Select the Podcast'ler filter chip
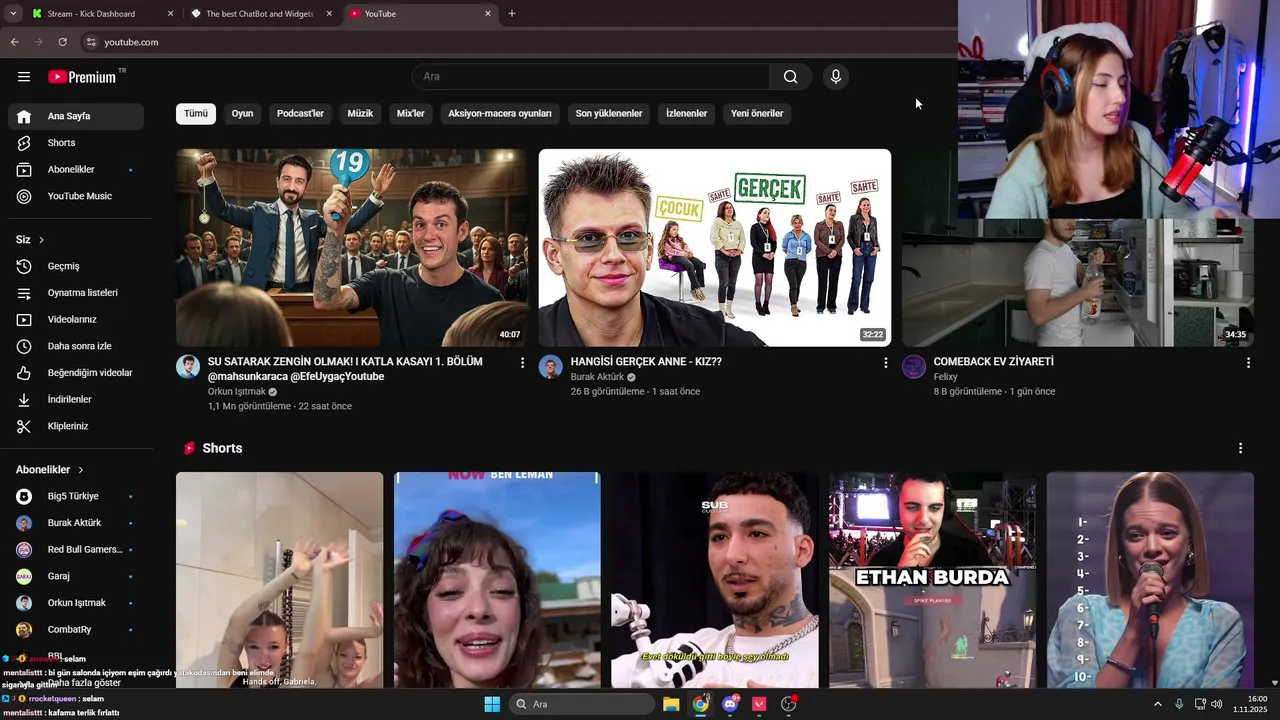The height and width of the screenshot is (720, 1280). pyautogui.click(x=300, y=113)
